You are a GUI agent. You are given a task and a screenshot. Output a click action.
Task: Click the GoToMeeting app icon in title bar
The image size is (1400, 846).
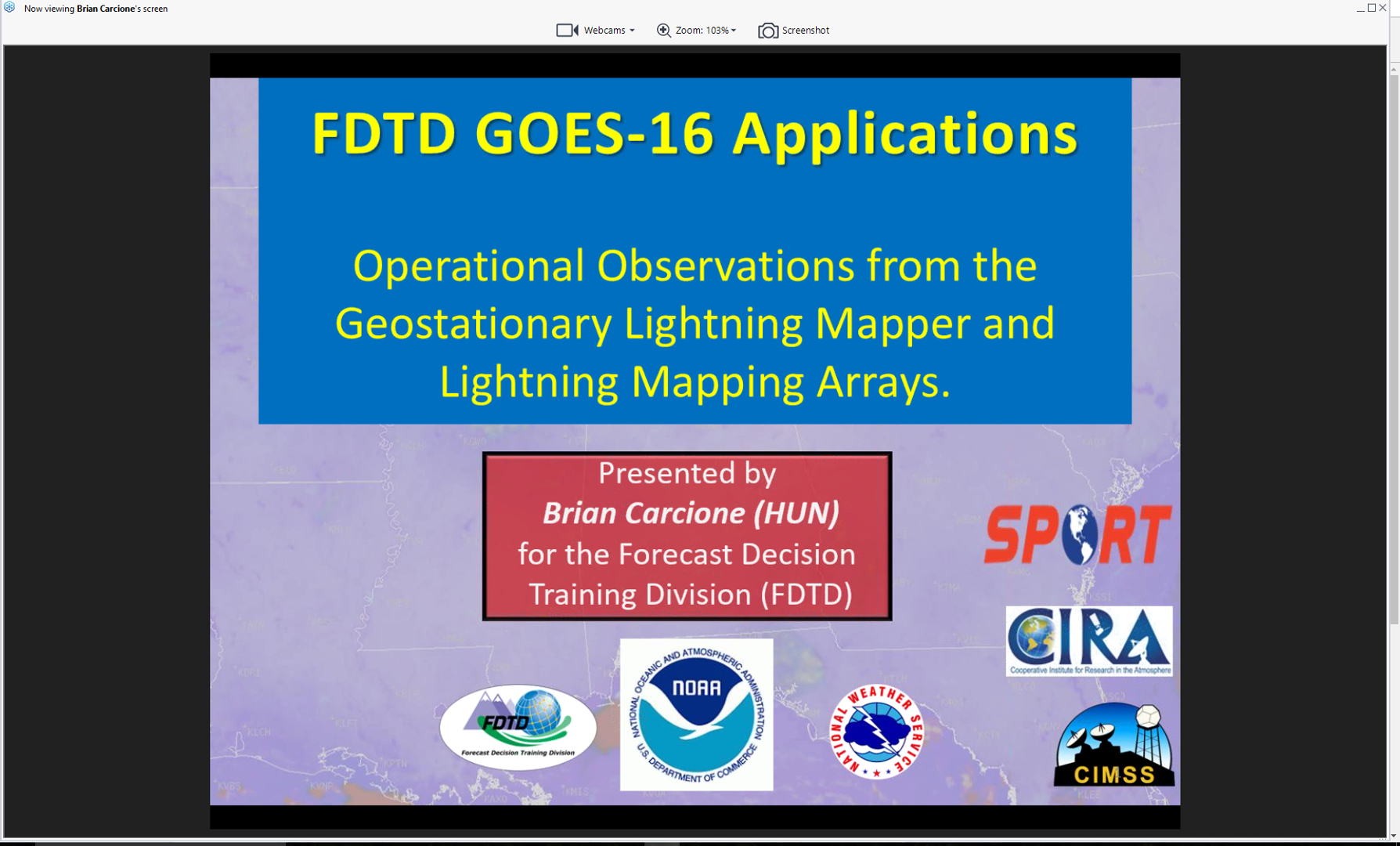pos(9,8)
